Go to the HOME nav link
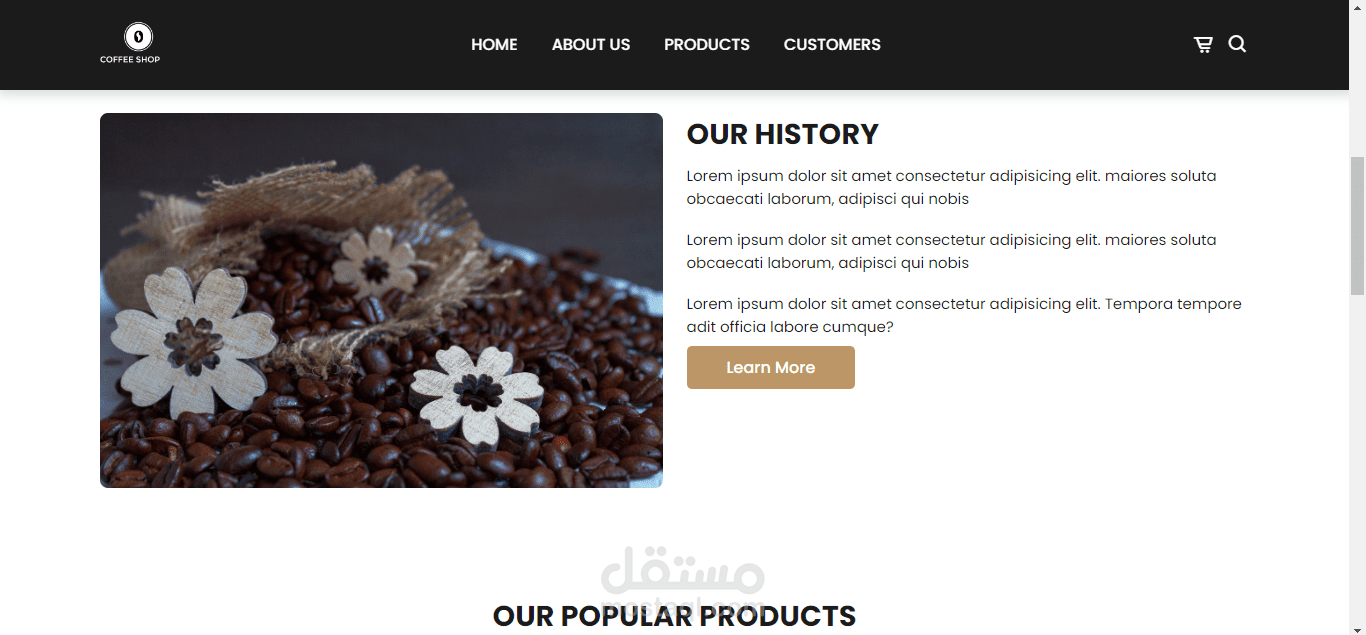 (x=494, y=44)
